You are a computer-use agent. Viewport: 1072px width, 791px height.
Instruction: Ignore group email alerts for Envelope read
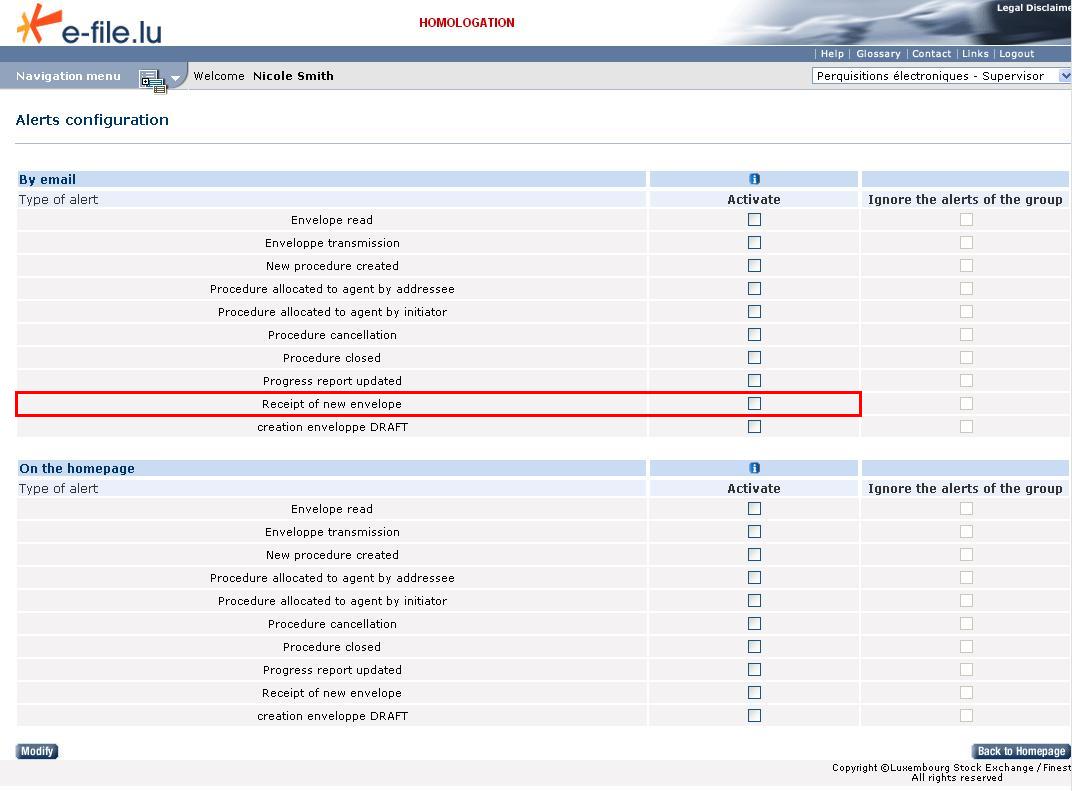point(966,219)
